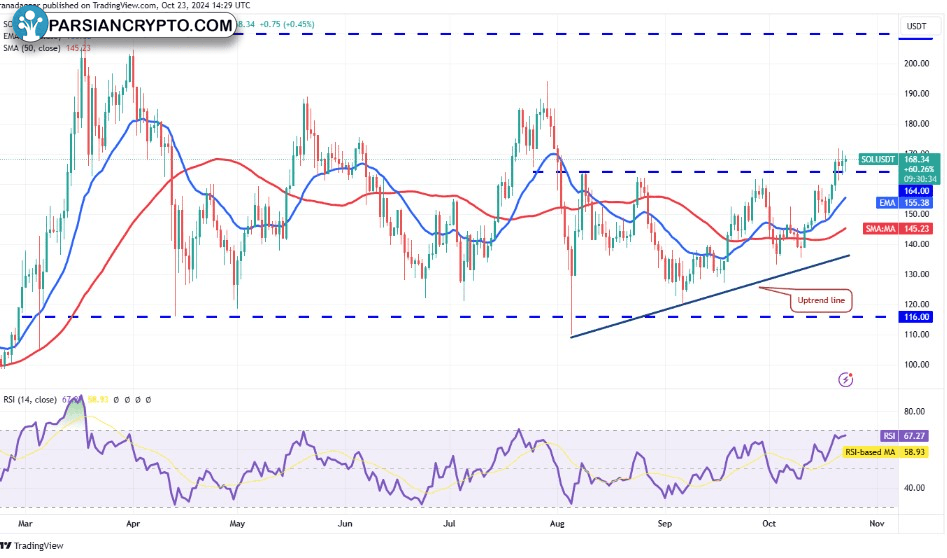Open the TradingView logo link

coord(32,546)
